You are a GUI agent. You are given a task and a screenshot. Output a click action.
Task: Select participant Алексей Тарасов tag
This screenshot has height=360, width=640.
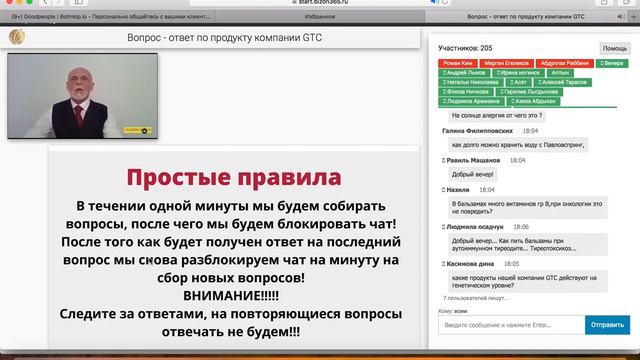562,82
